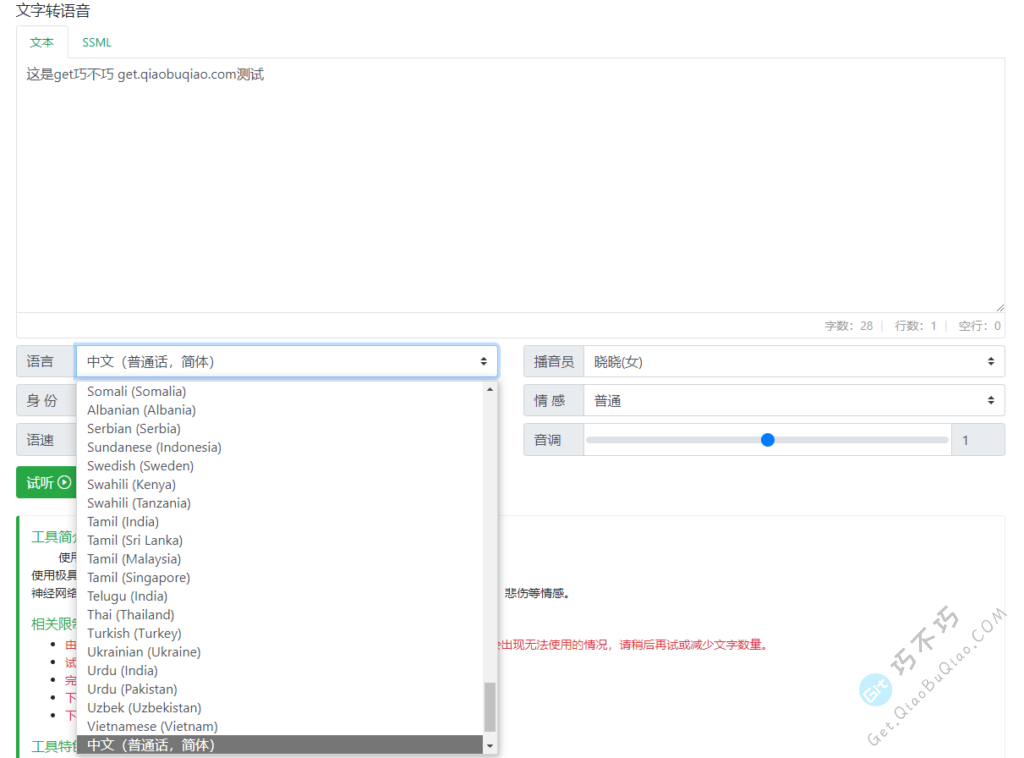Choose Turkish (Turkey) from the dropdown
Viewport: 1024px width, 758px height.
[134, 633]
